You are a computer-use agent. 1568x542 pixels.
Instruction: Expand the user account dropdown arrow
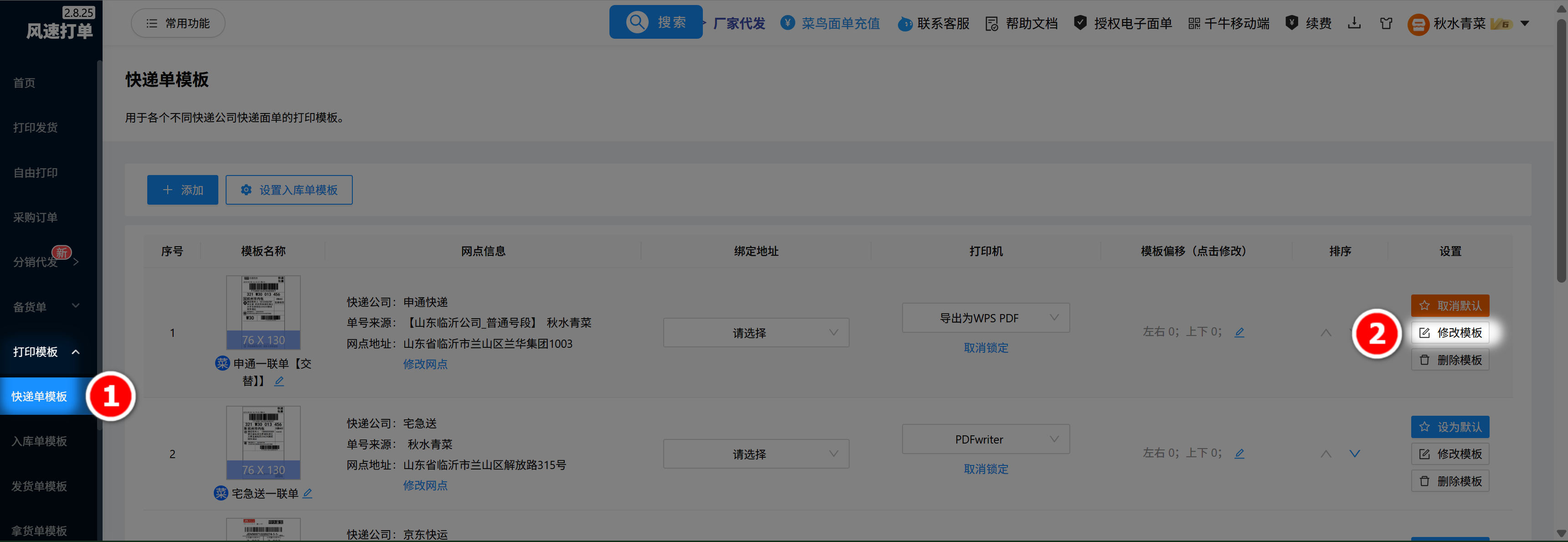click(1525, 24)
